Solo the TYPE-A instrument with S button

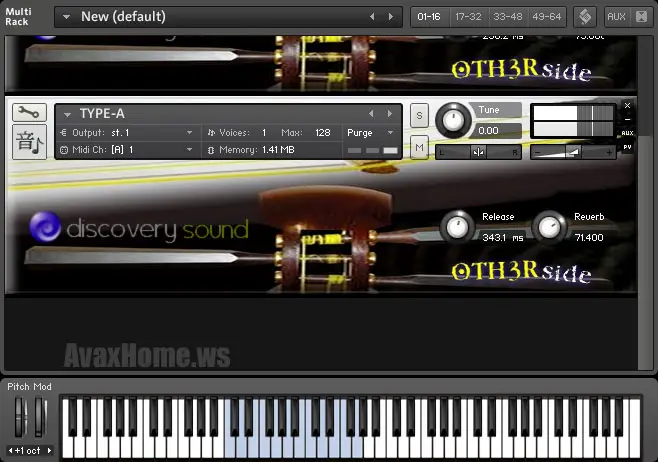tap(419, 115)
